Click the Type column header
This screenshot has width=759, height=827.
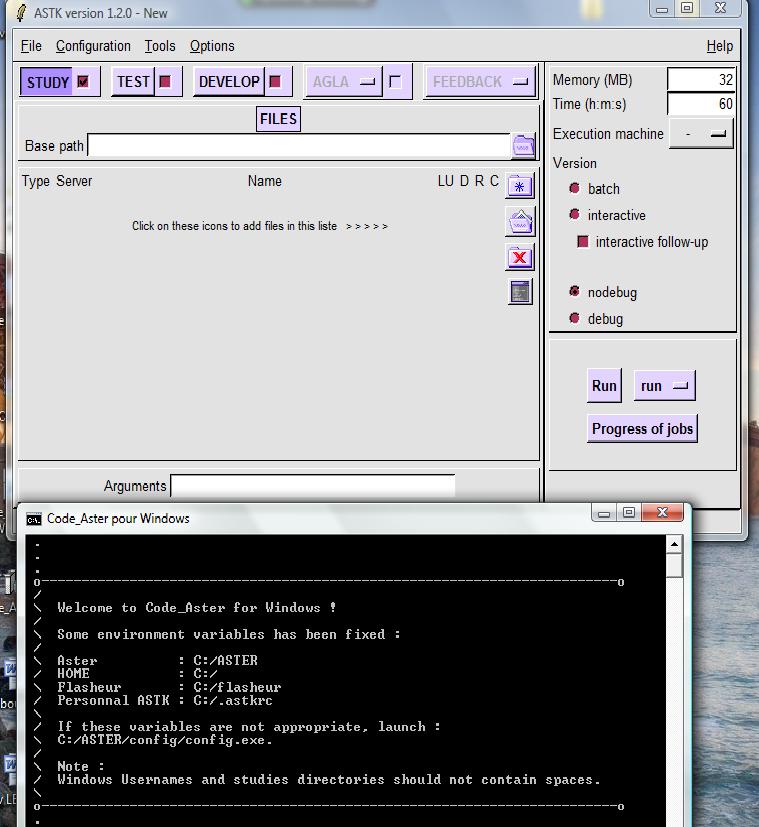(36, 181)
